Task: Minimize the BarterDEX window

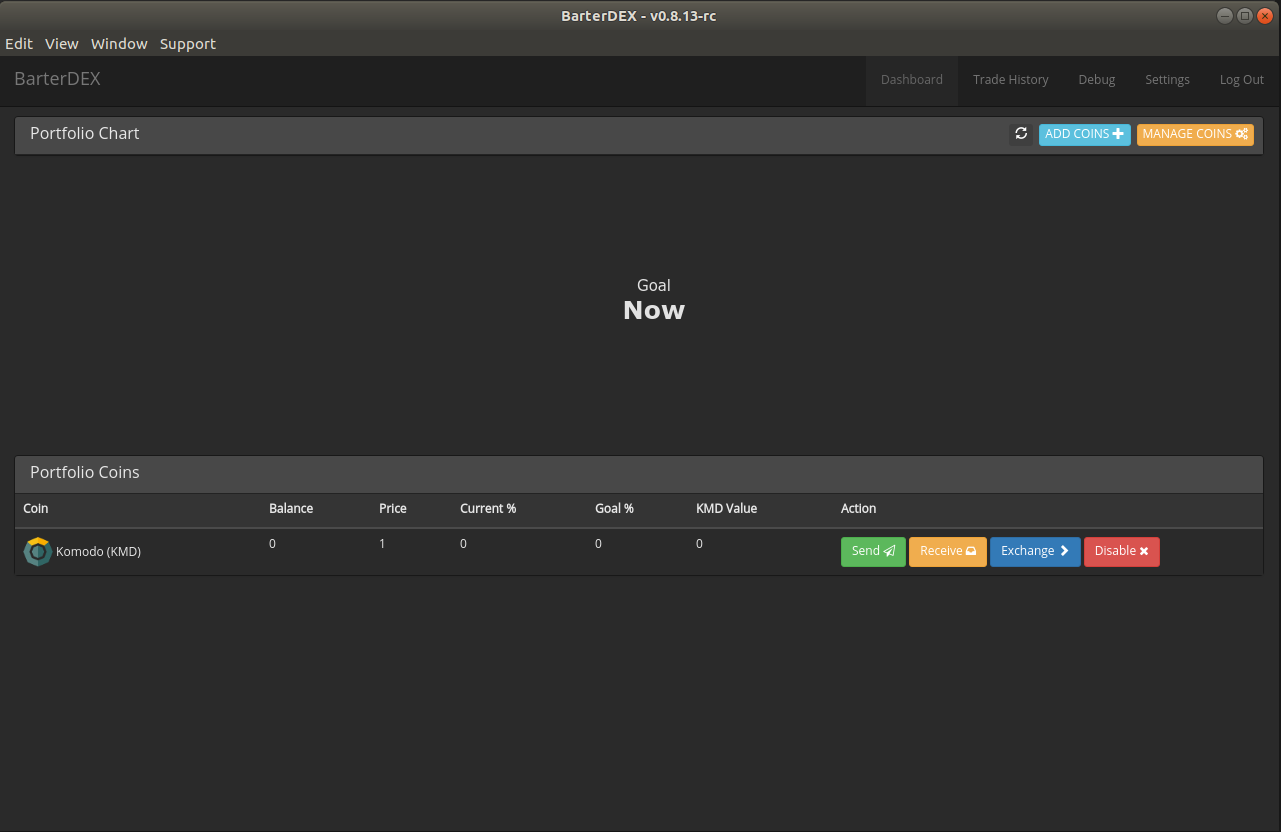Action: click(x=1225, y=15)
